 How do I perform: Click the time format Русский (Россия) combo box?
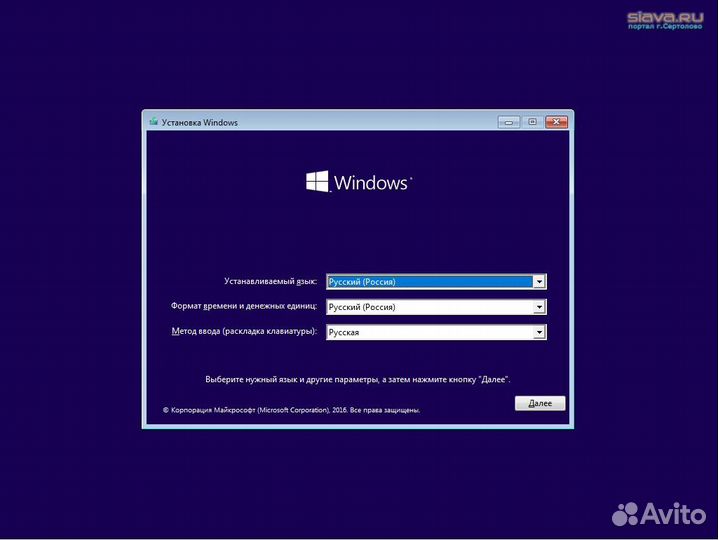coord(436,307)
